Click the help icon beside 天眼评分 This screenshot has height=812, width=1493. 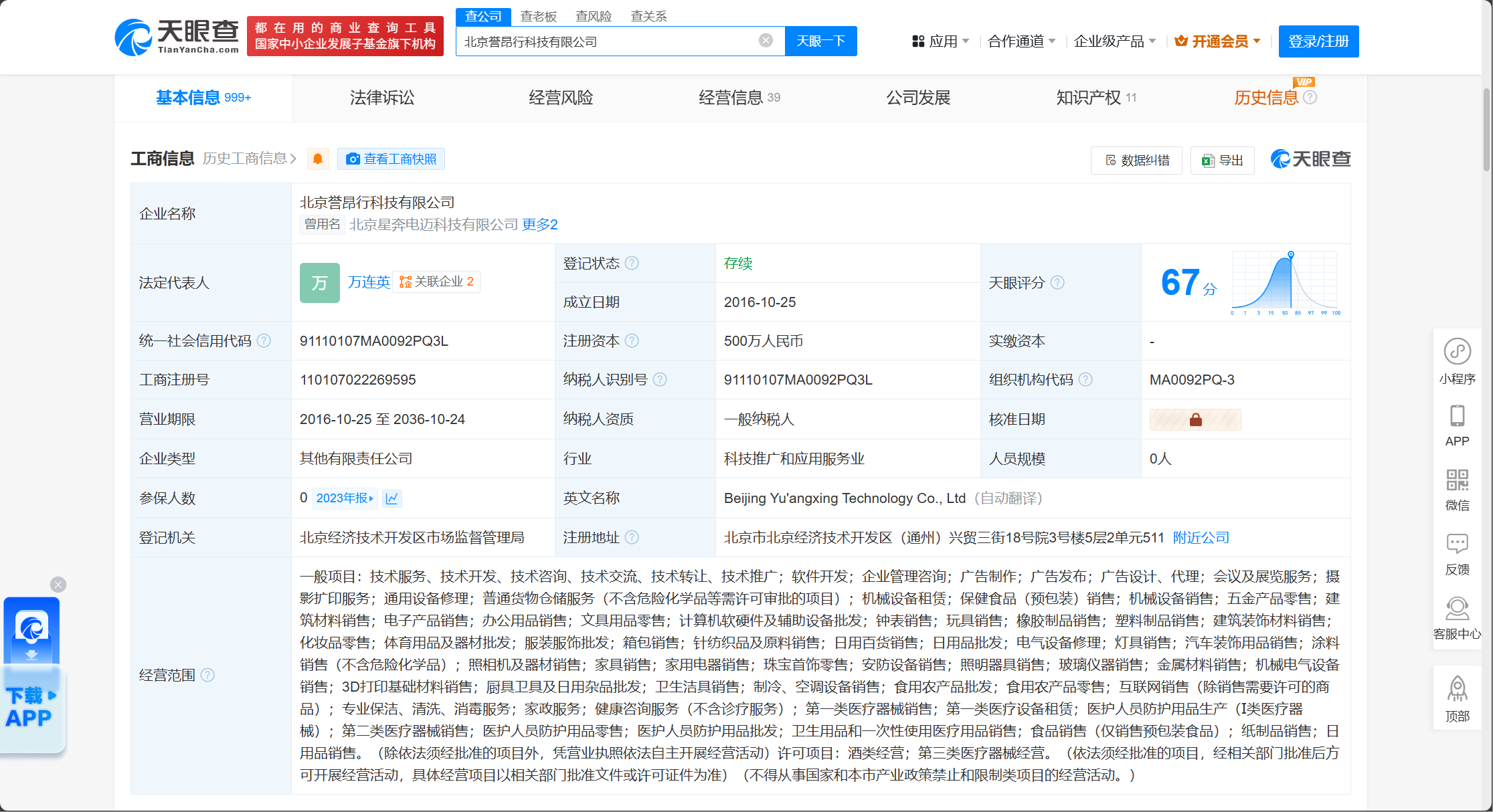(x=1057, y=282)
